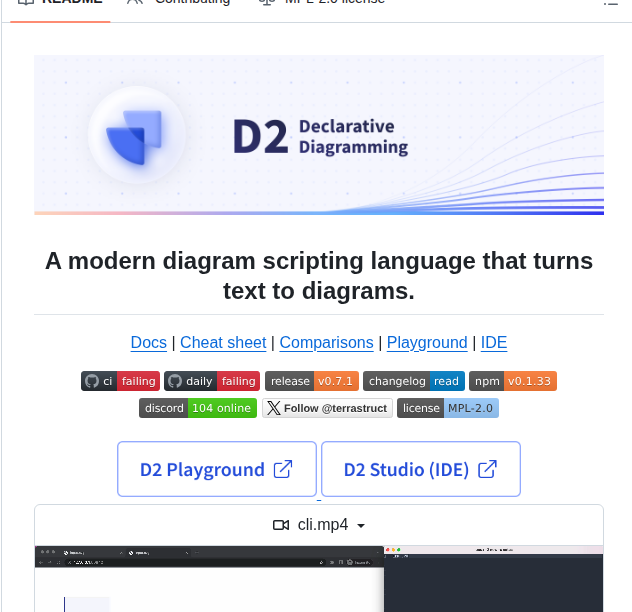632x612 pixels.
Task: Click the D2 Playground button
Action: click(x=216, y=469)
